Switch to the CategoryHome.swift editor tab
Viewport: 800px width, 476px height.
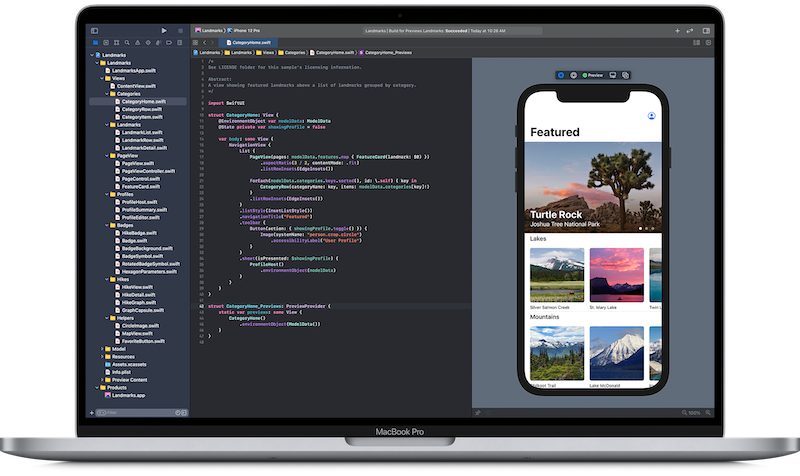[x=248, y=43]
